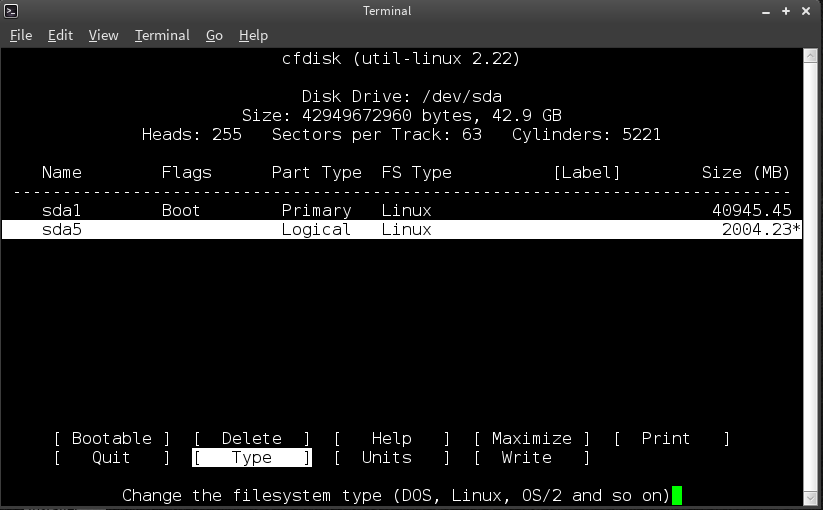Viewport: 823px width, 510px height.
Task: Click the Part Type column header
Action: coord(316,173)
